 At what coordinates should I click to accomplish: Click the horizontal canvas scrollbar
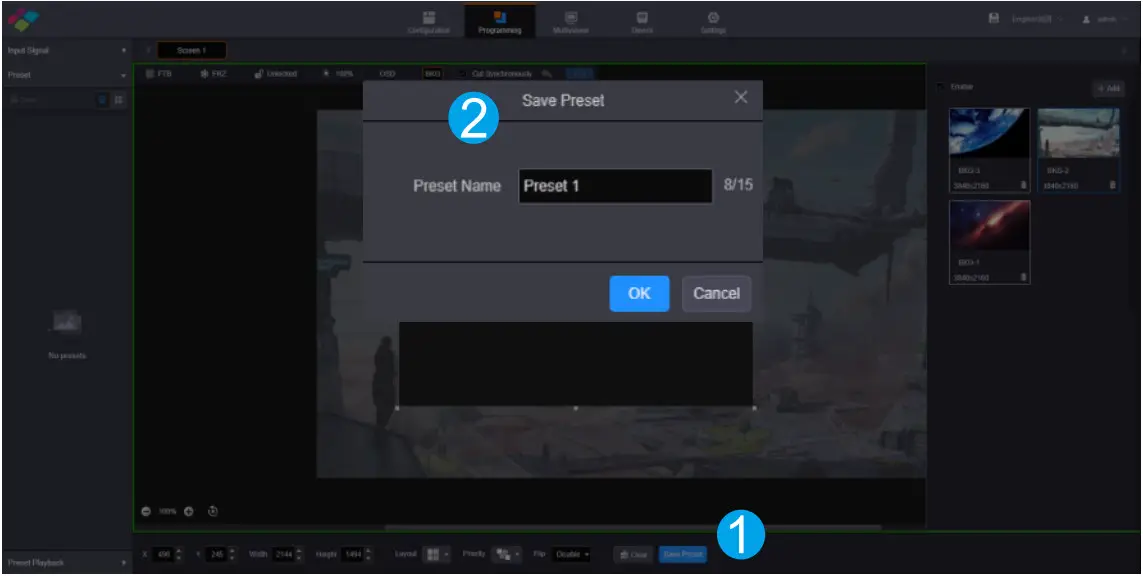tap(633, 527)
